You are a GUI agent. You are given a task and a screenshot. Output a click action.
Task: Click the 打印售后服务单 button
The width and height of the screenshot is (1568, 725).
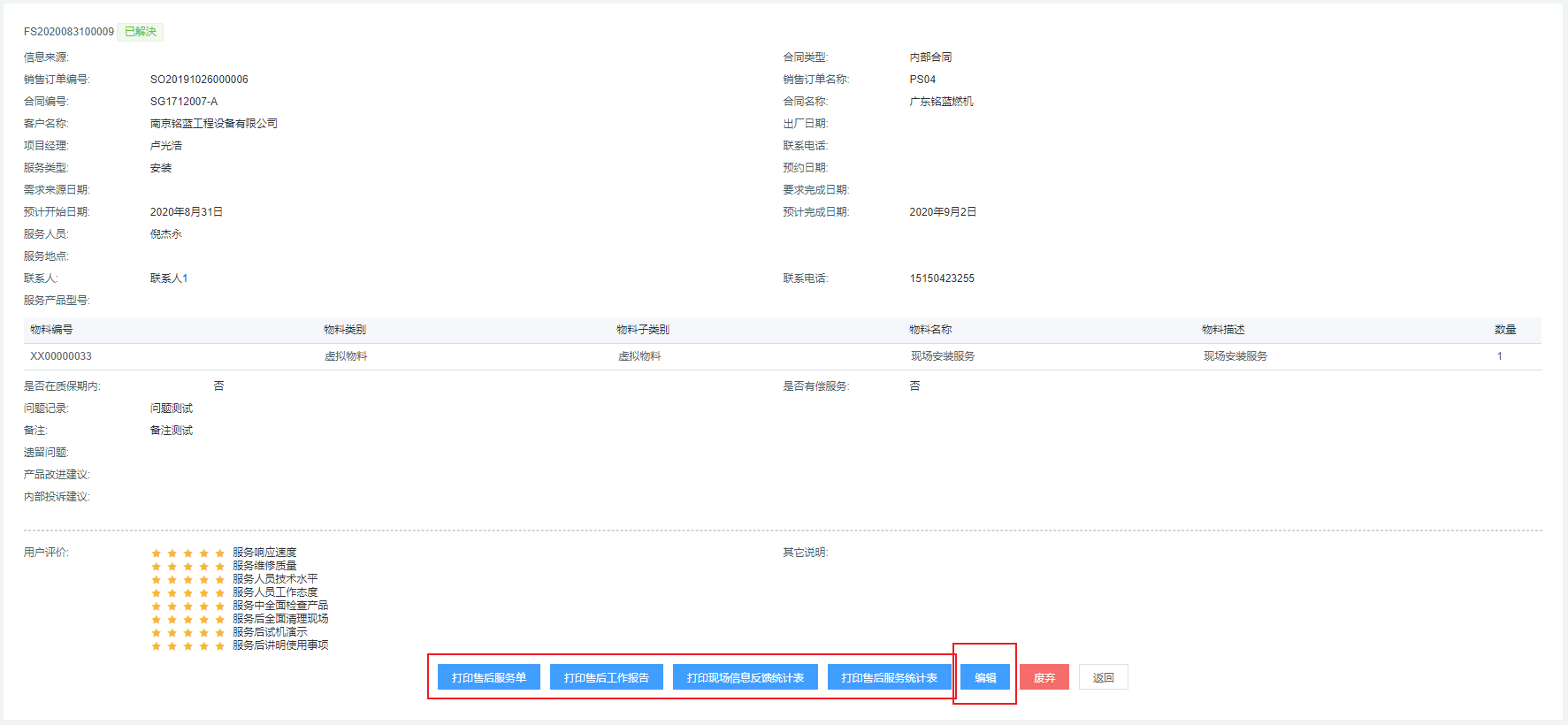[488, 677]
